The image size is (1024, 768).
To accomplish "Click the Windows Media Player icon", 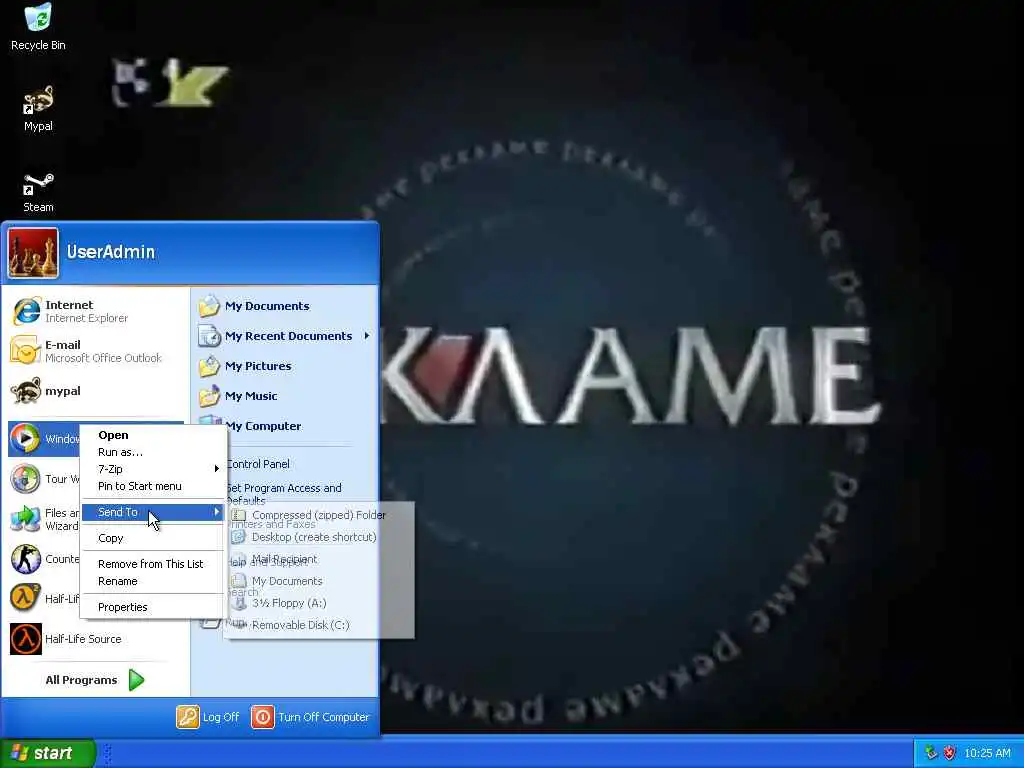I will 25,438.
